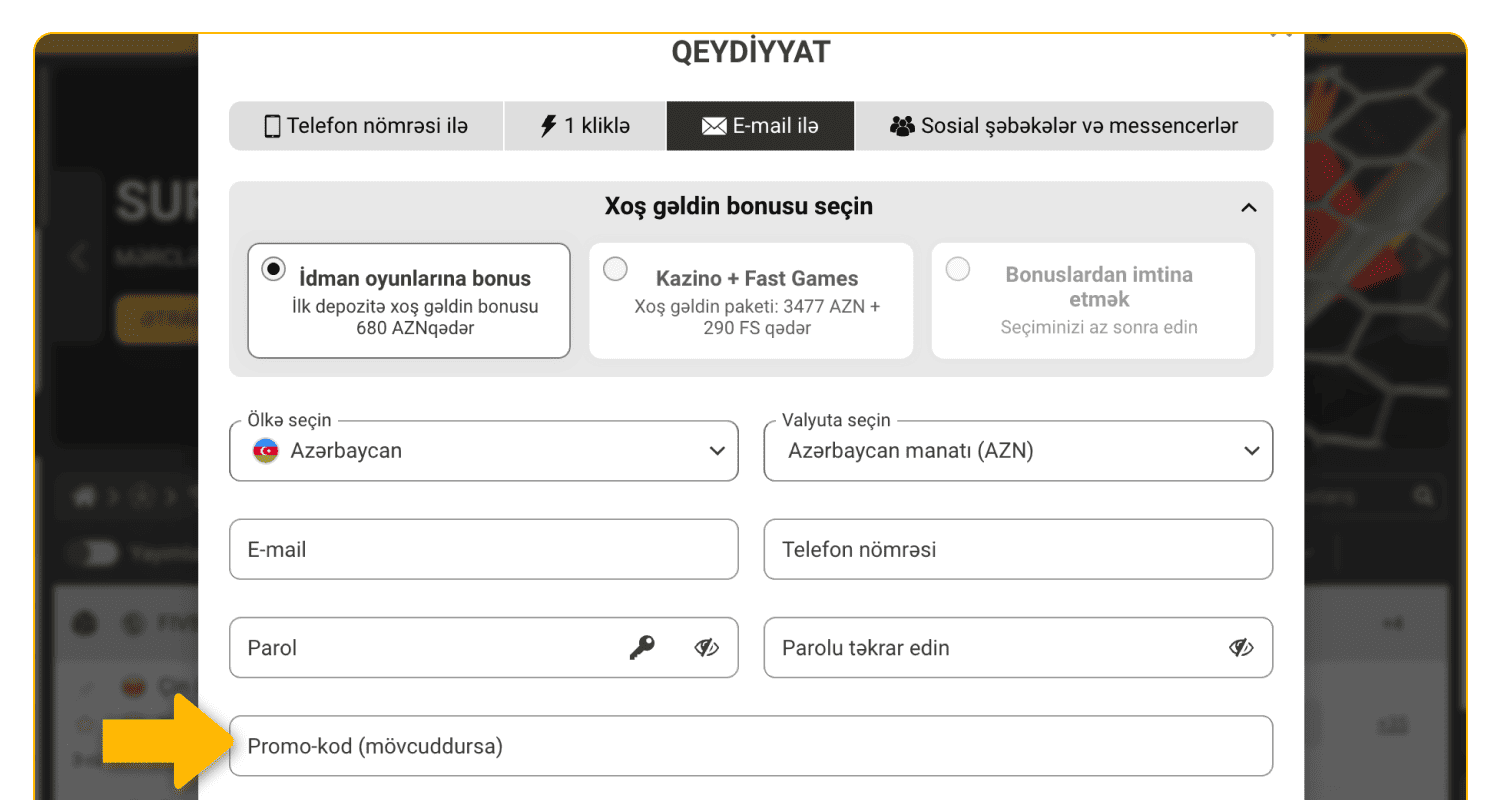This screenshot has width=1500, height=800.
Task: Reveal the repeated password with the eye icon
Action: click(1241, 647)
